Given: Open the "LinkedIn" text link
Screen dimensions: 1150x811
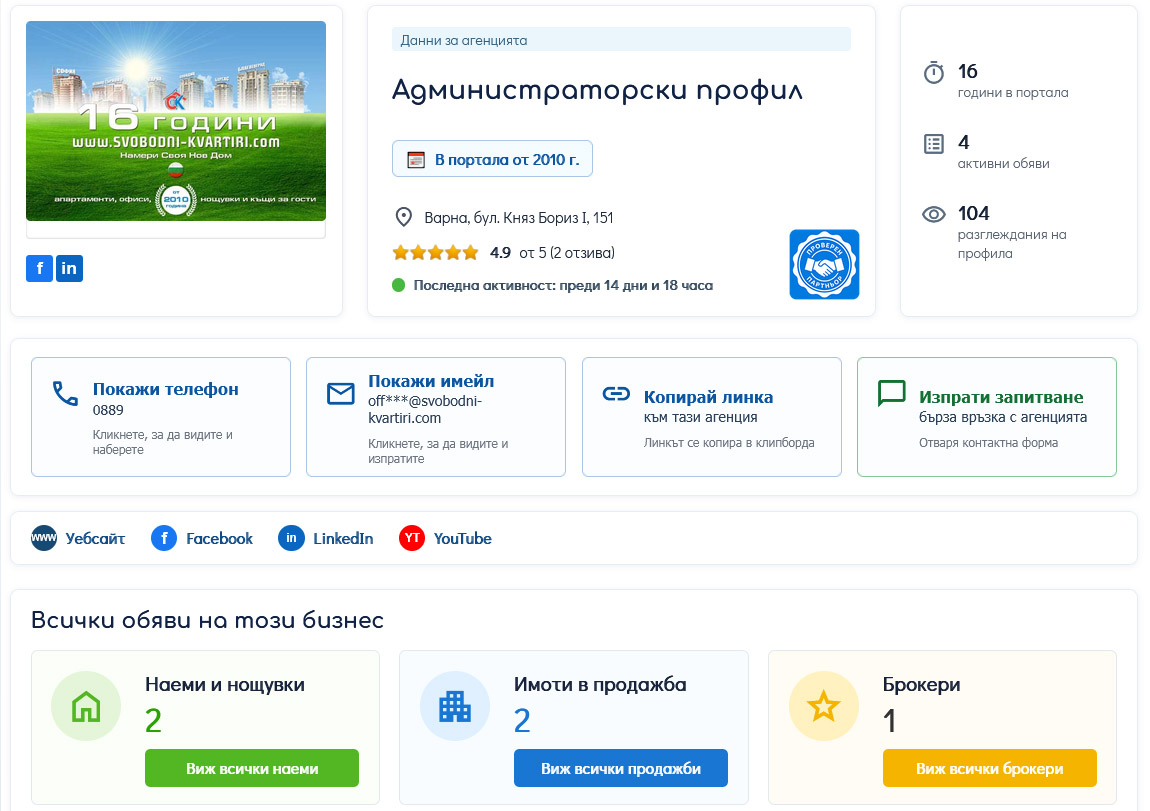Looking at the screenshot, I should point(343,539).
